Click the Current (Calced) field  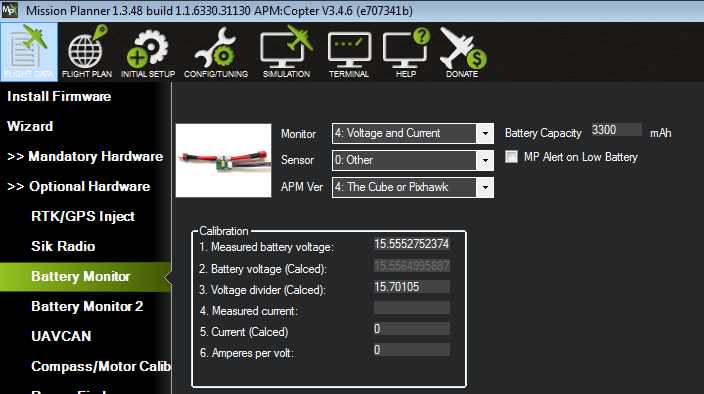pyautogui.click(x=412, y=329)
